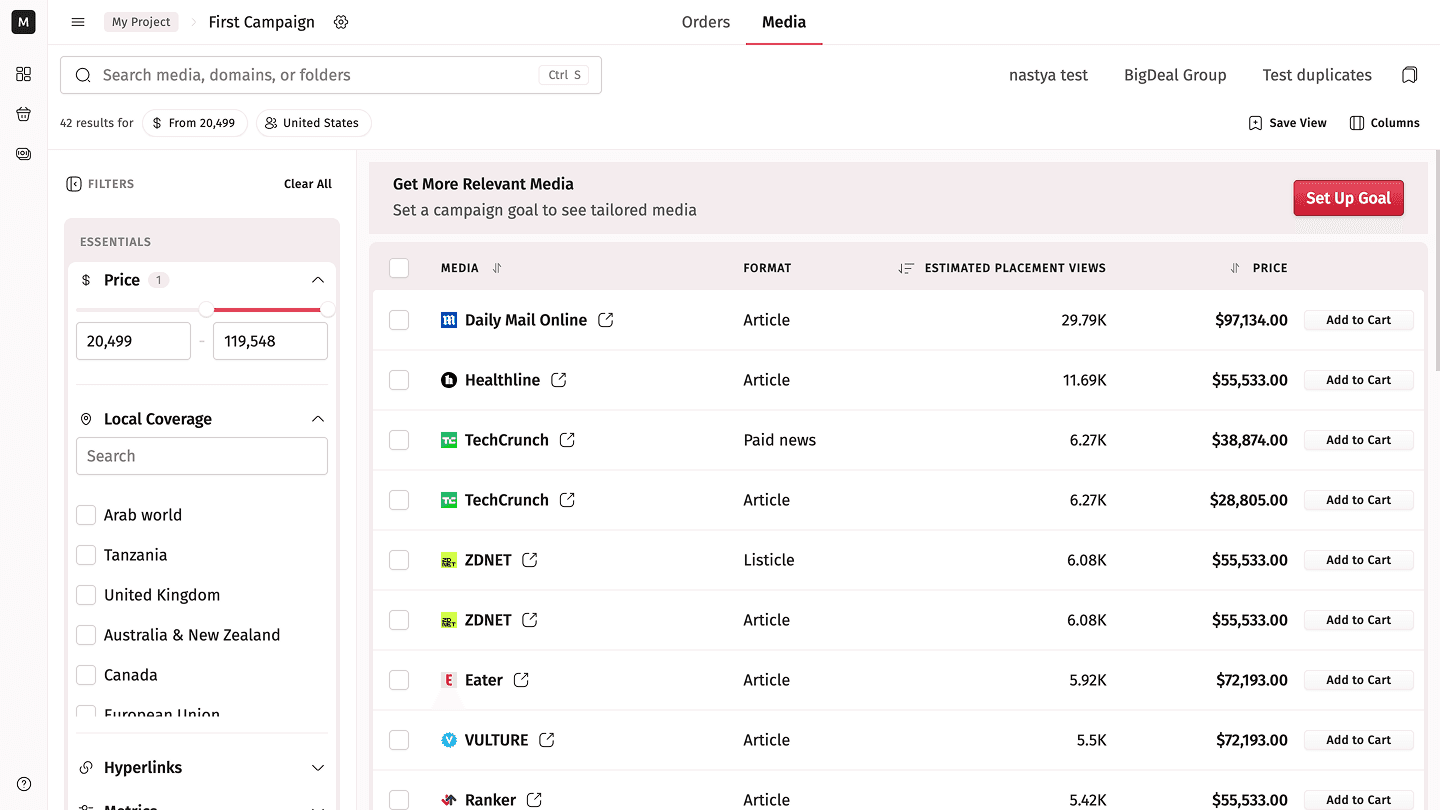Tick the Eater row checkbox
This screenshot has width=1440, height=810.
pos(399,680)
